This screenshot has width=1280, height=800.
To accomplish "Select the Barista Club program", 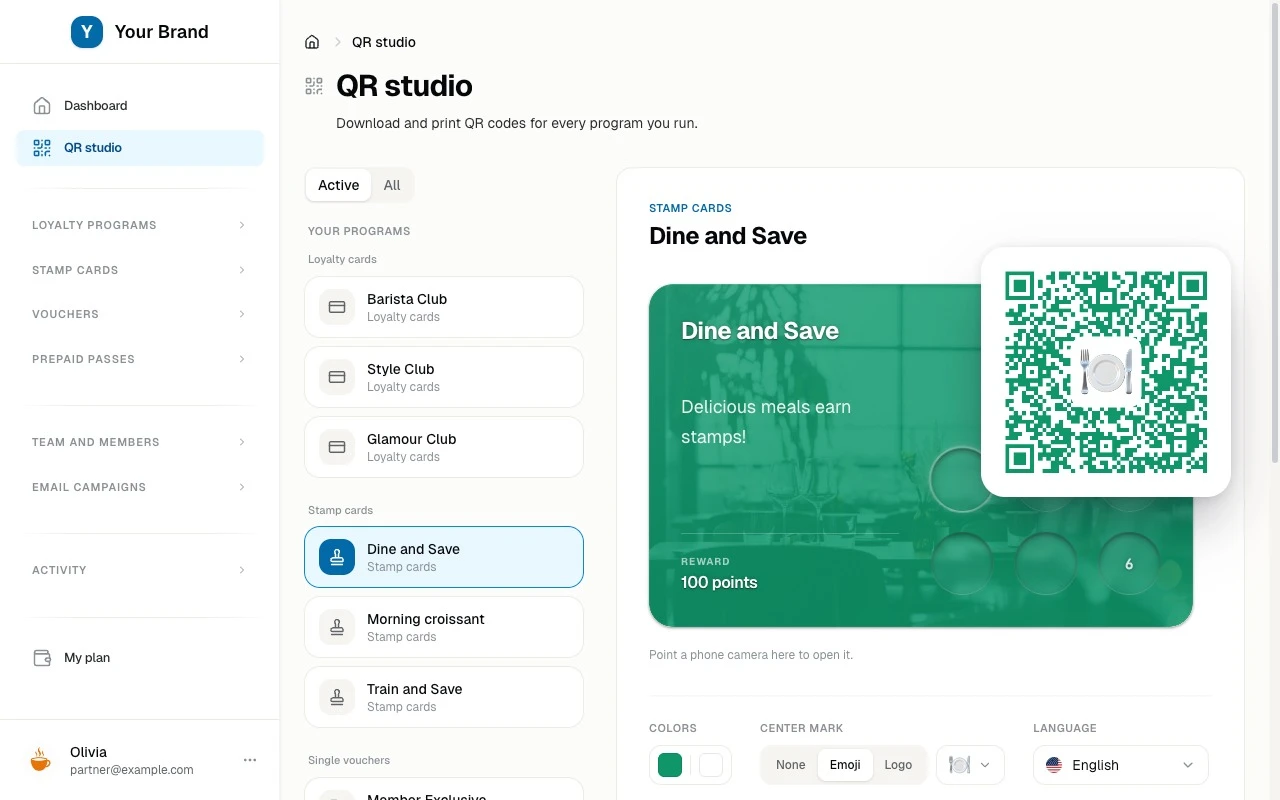I will [444, 307].
